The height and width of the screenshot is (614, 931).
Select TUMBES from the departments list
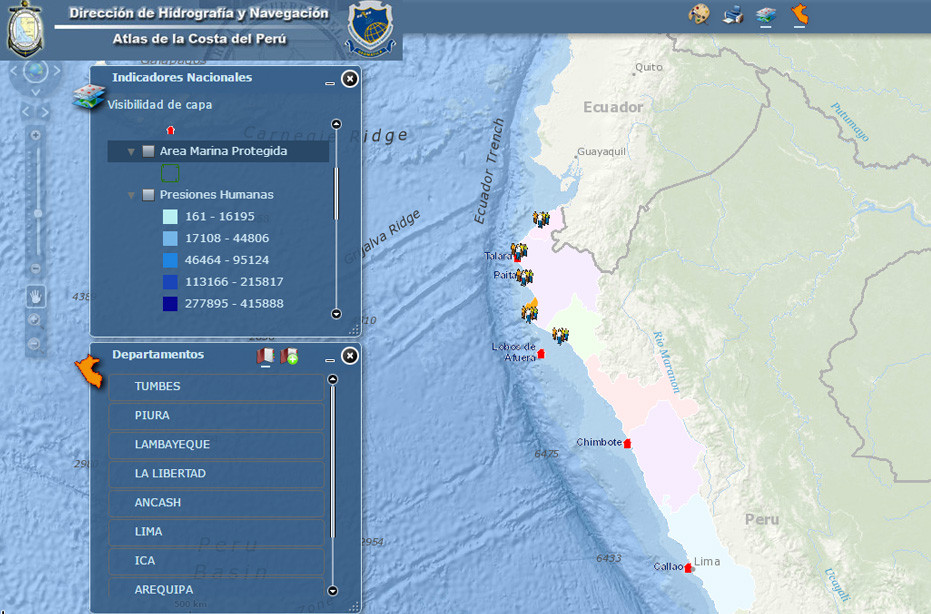216,386
